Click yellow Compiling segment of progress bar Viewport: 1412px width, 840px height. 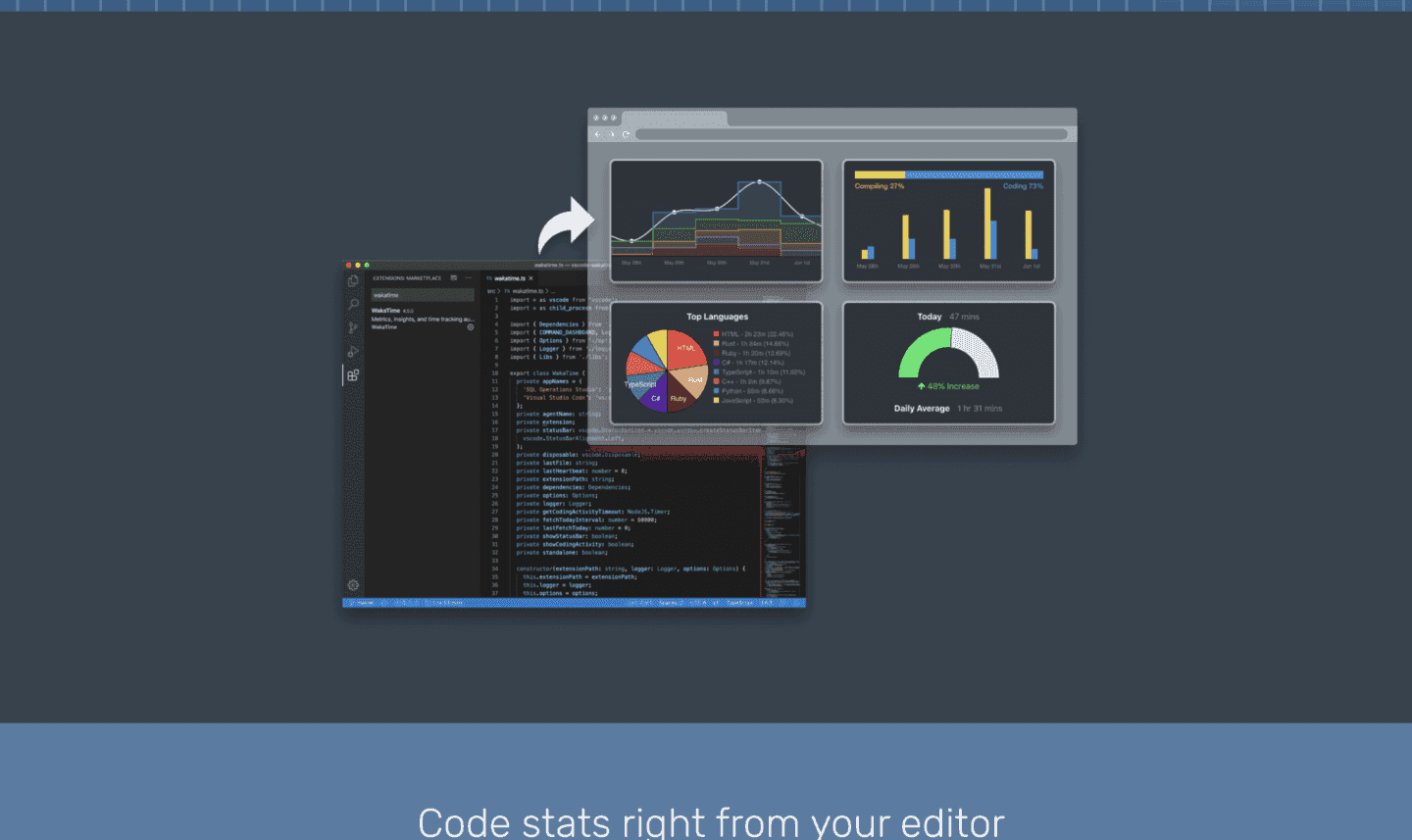tap(880, 174)
